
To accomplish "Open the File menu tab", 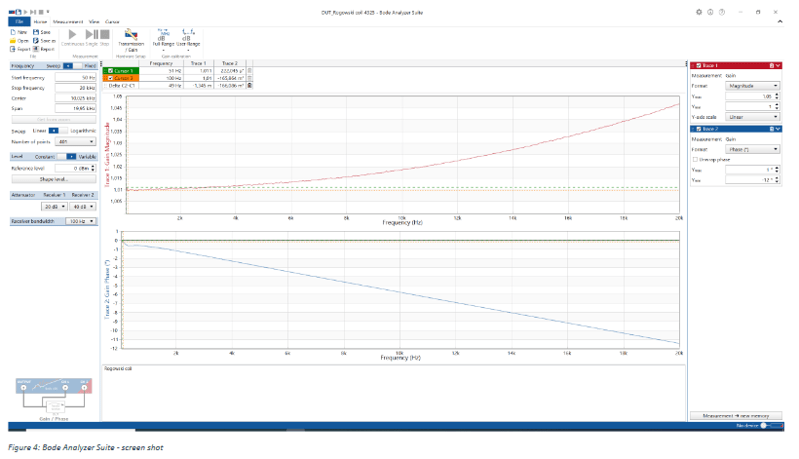I will pos(19,20).
